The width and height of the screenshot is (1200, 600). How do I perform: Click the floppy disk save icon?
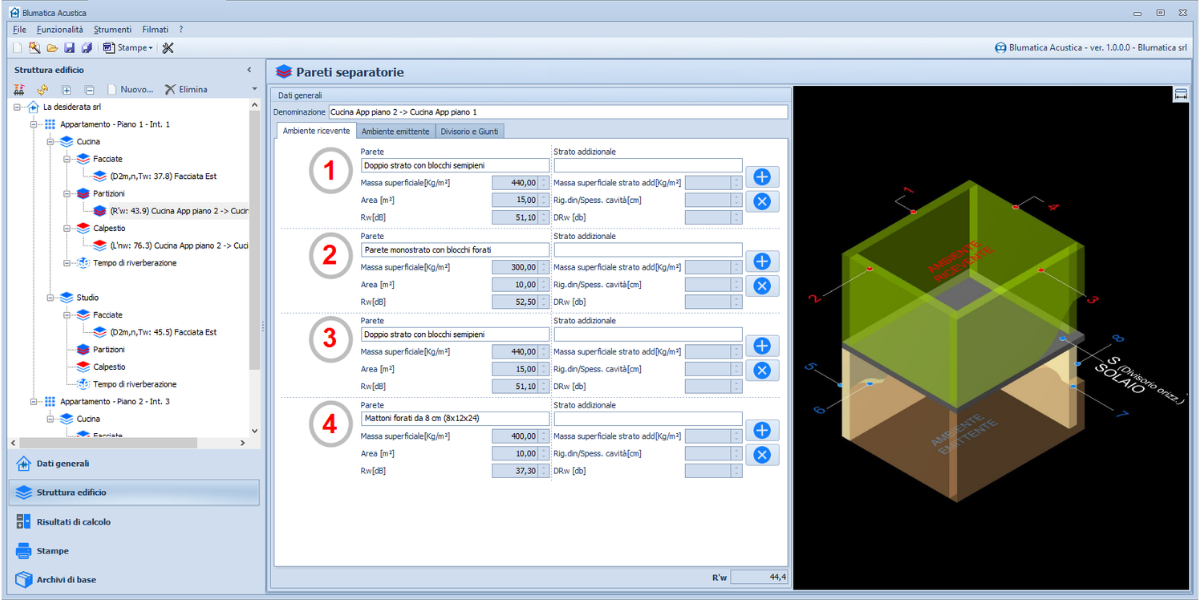[x=69, y=48]
